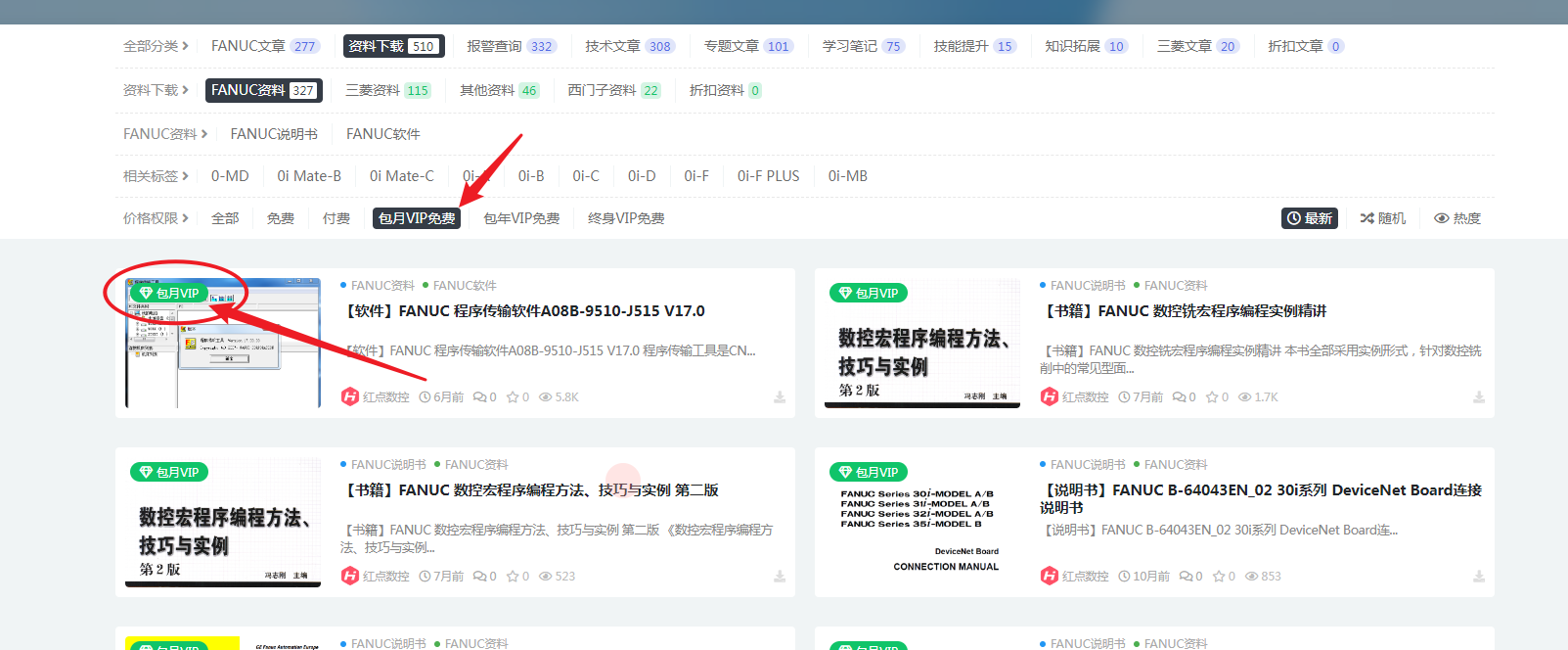Sort results by 随机
Screen dimensions: 1568x650
[1383, 218]
